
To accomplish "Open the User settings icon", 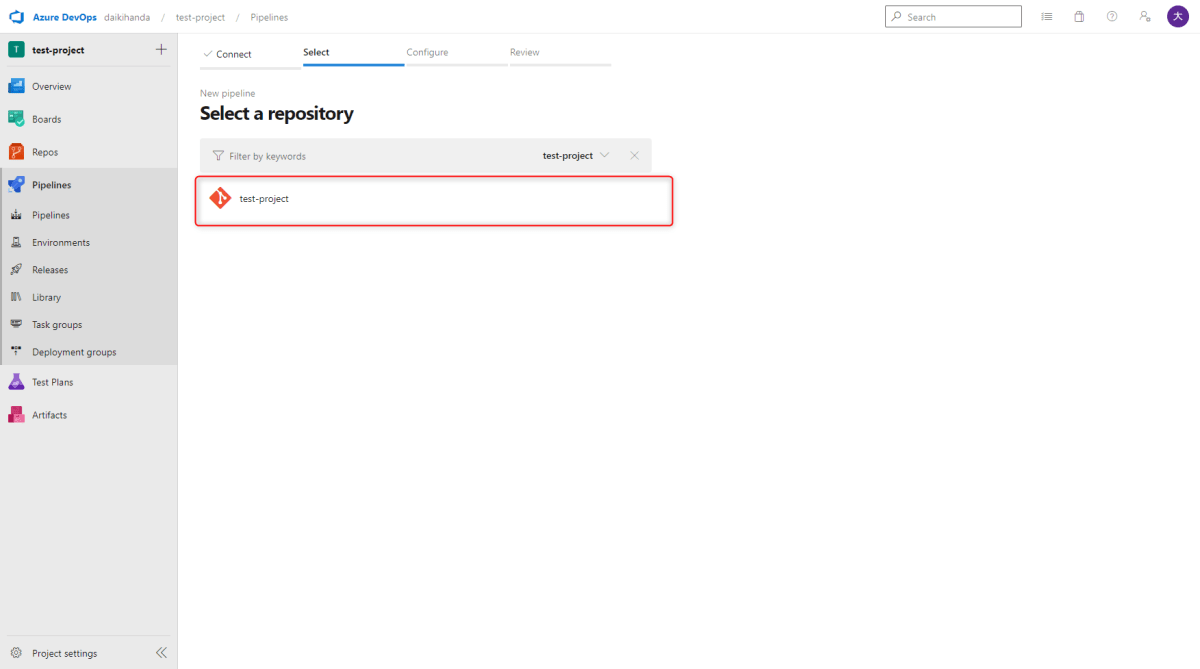I will pyautogui.click(x=1144, y=17).
